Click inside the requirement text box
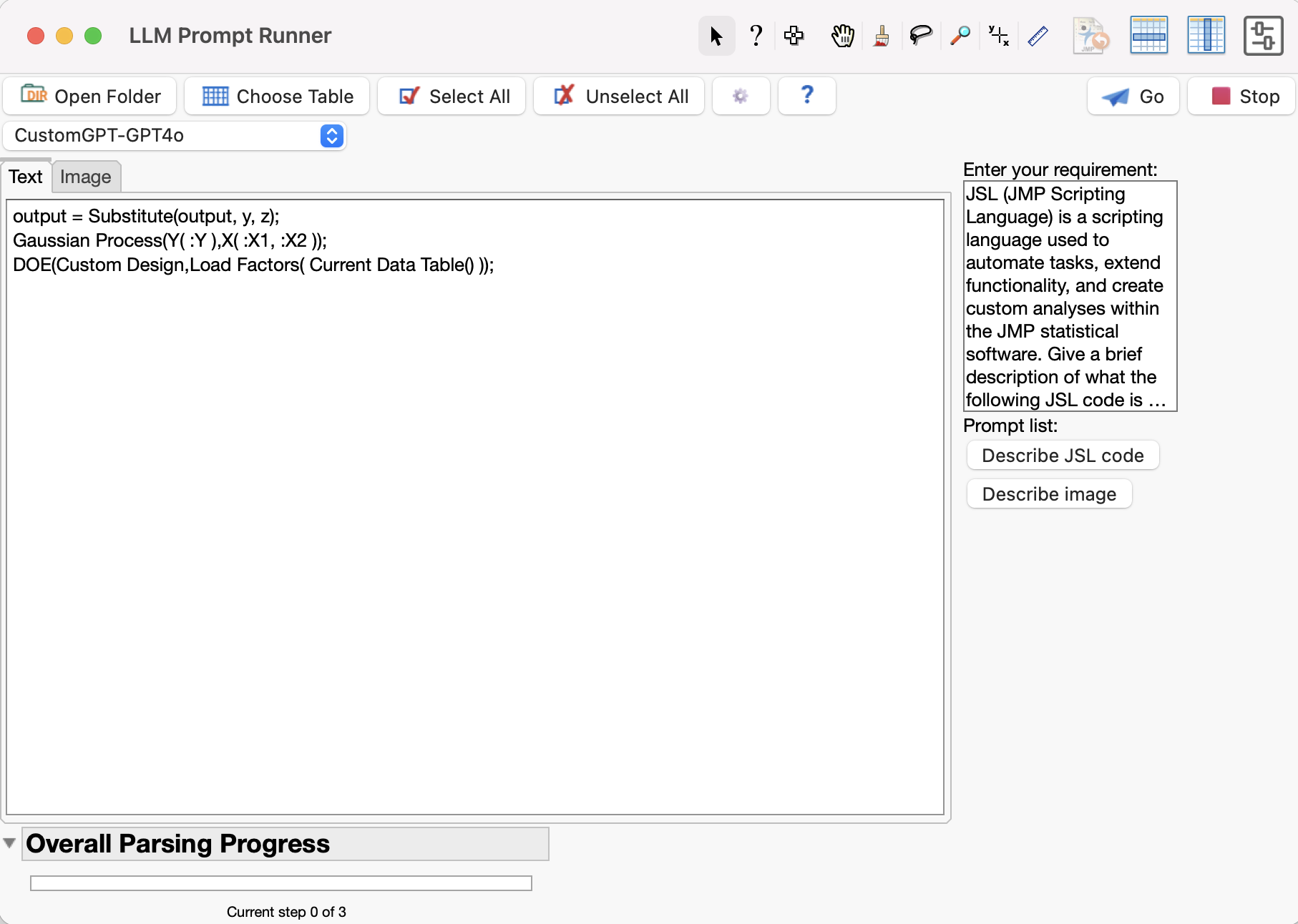The image size is (1298, 924). coord(1070,296)
